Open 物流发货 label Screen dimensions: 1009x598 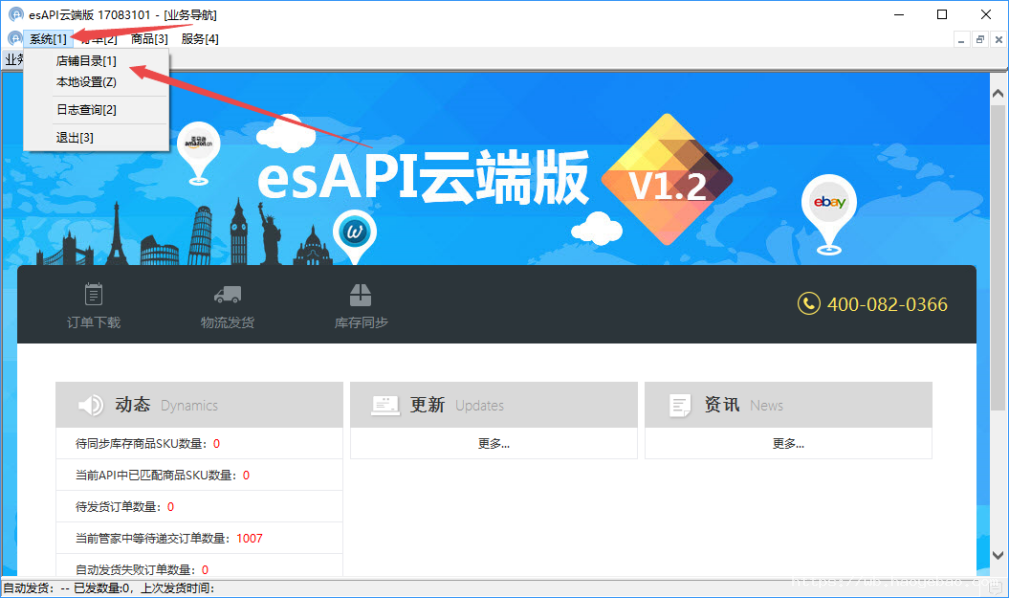coord(227,322)
